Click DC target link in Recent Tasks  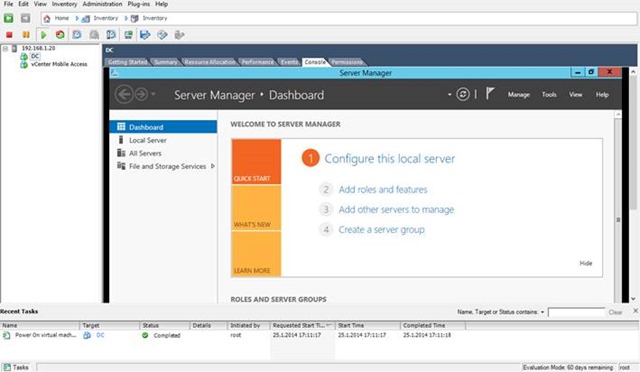[100, 335]
